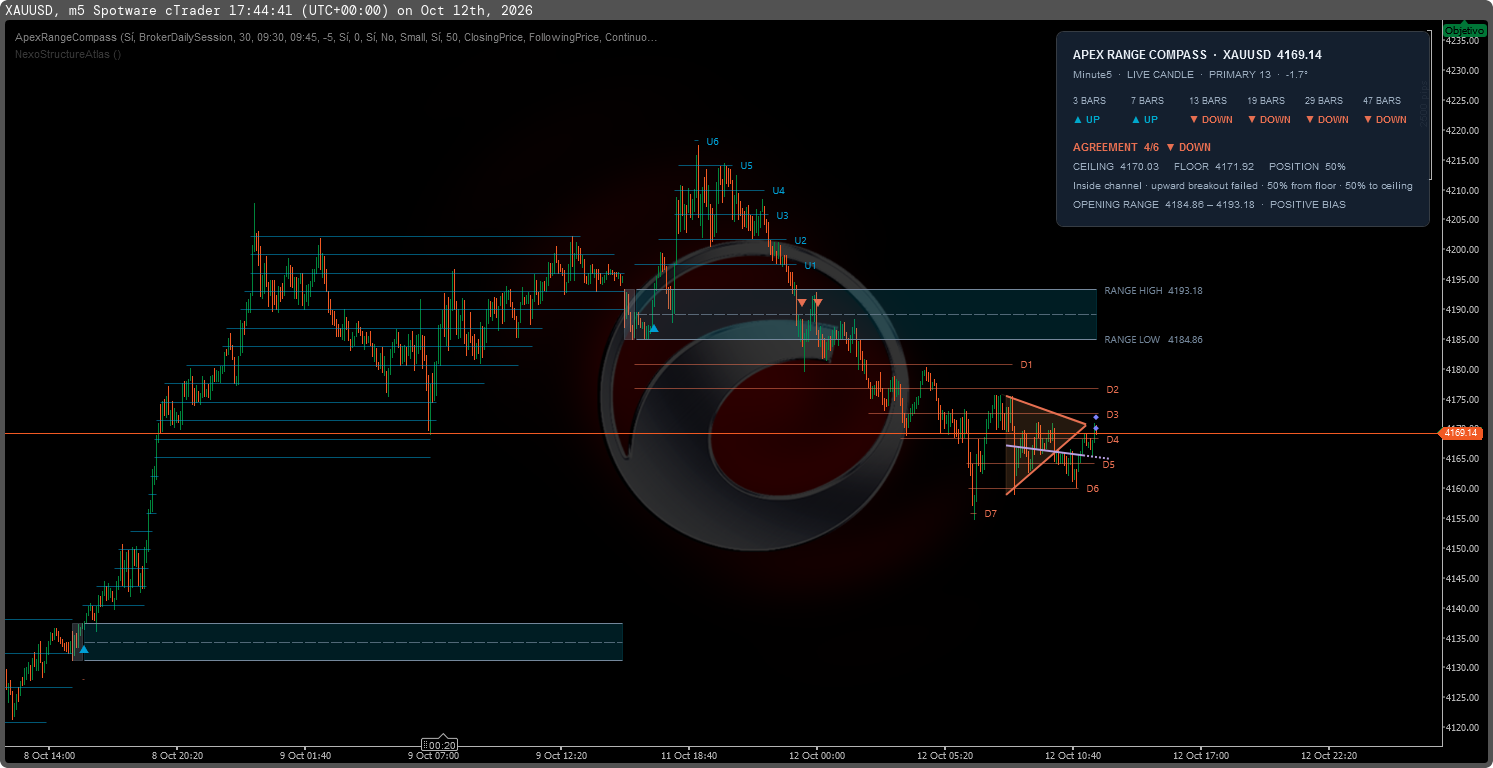Click the D7 level label
The height and width of the screenshot is (768, 1493).
point(990,514)
